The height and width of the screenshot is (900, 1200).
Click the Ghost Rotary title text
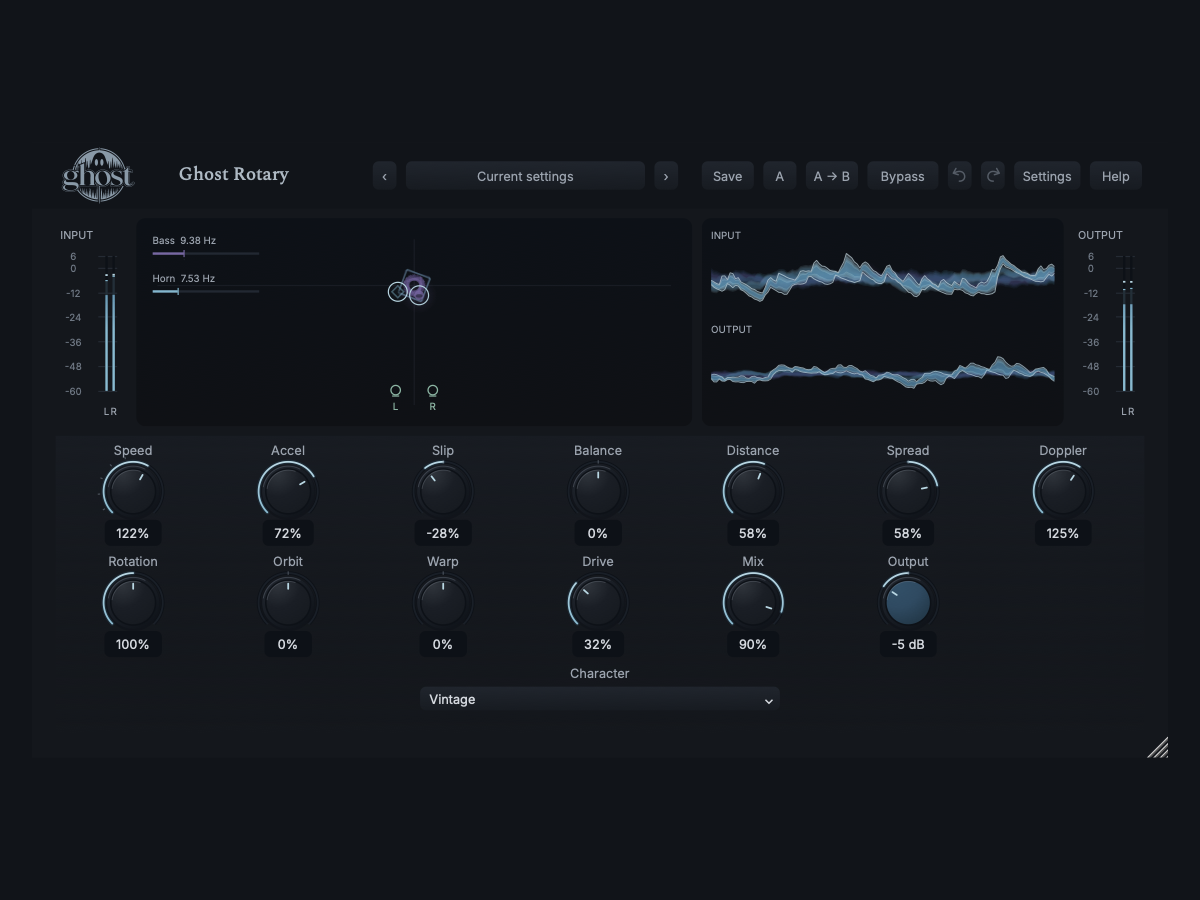(x=234, y=174)
